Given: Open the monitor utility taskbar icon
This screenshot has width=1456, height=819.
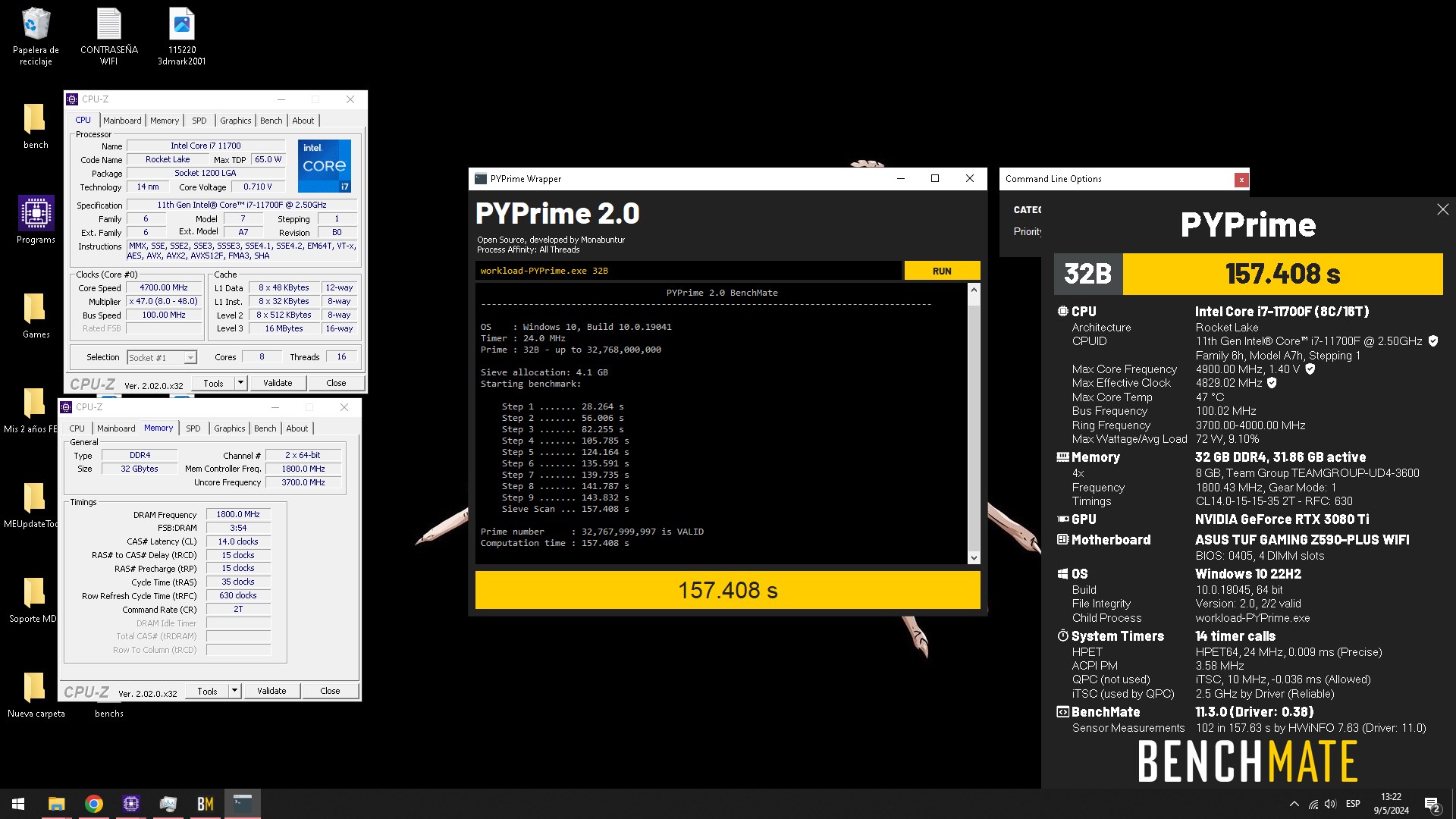Looking at the screenshot, I should coord(168,804).
